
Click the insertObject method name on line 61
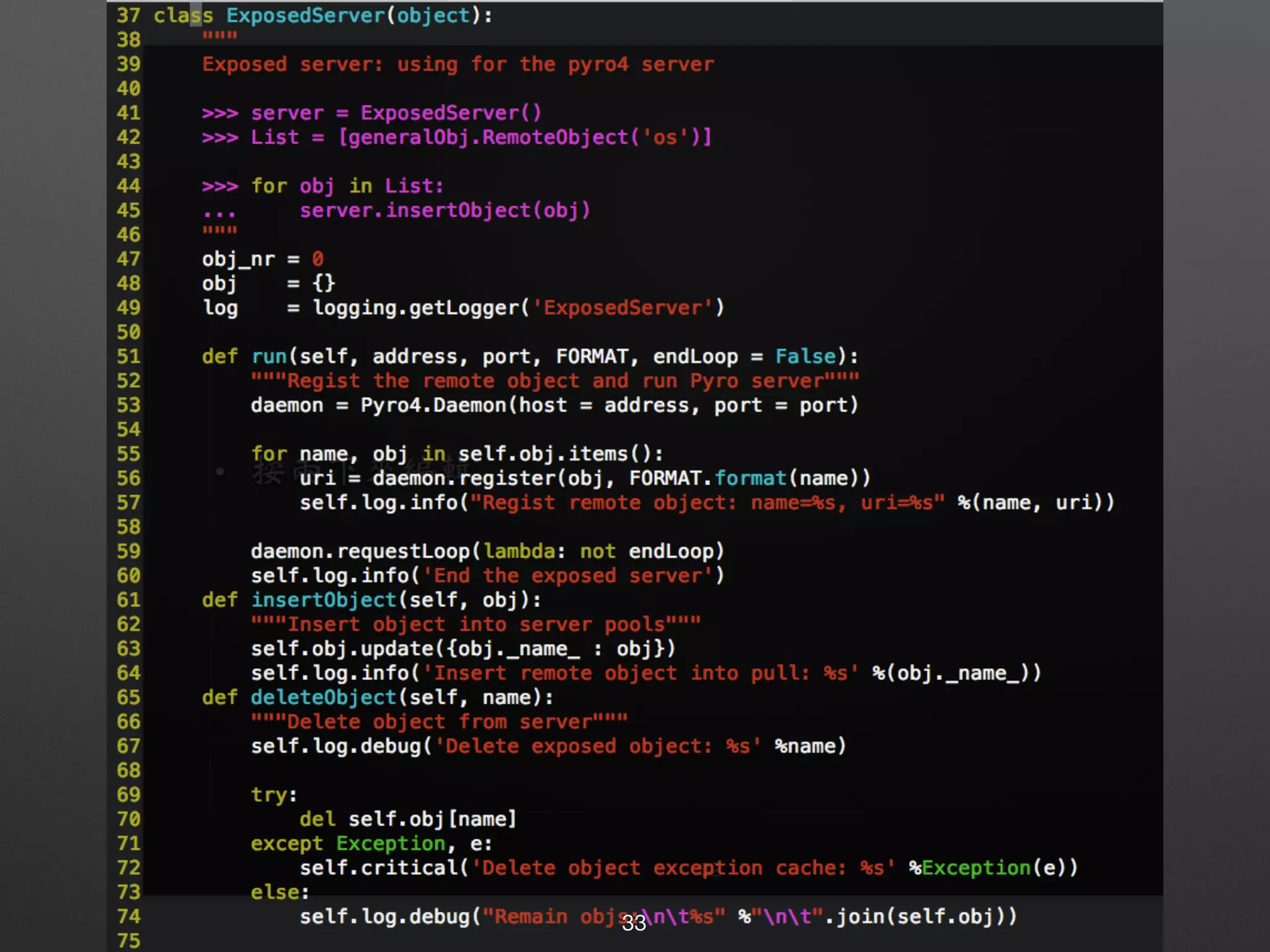(x=323, y=600)
